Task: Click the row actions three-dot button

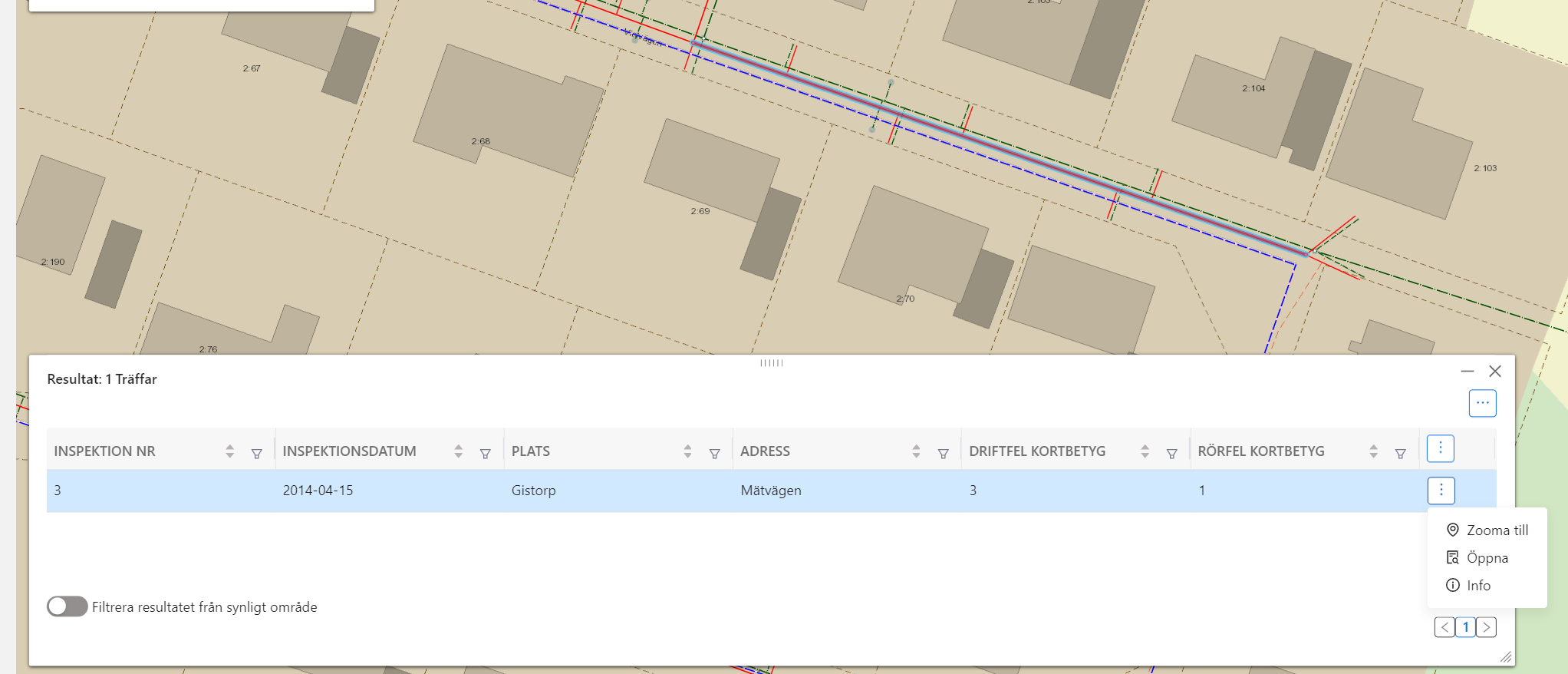Action: 1441,491
